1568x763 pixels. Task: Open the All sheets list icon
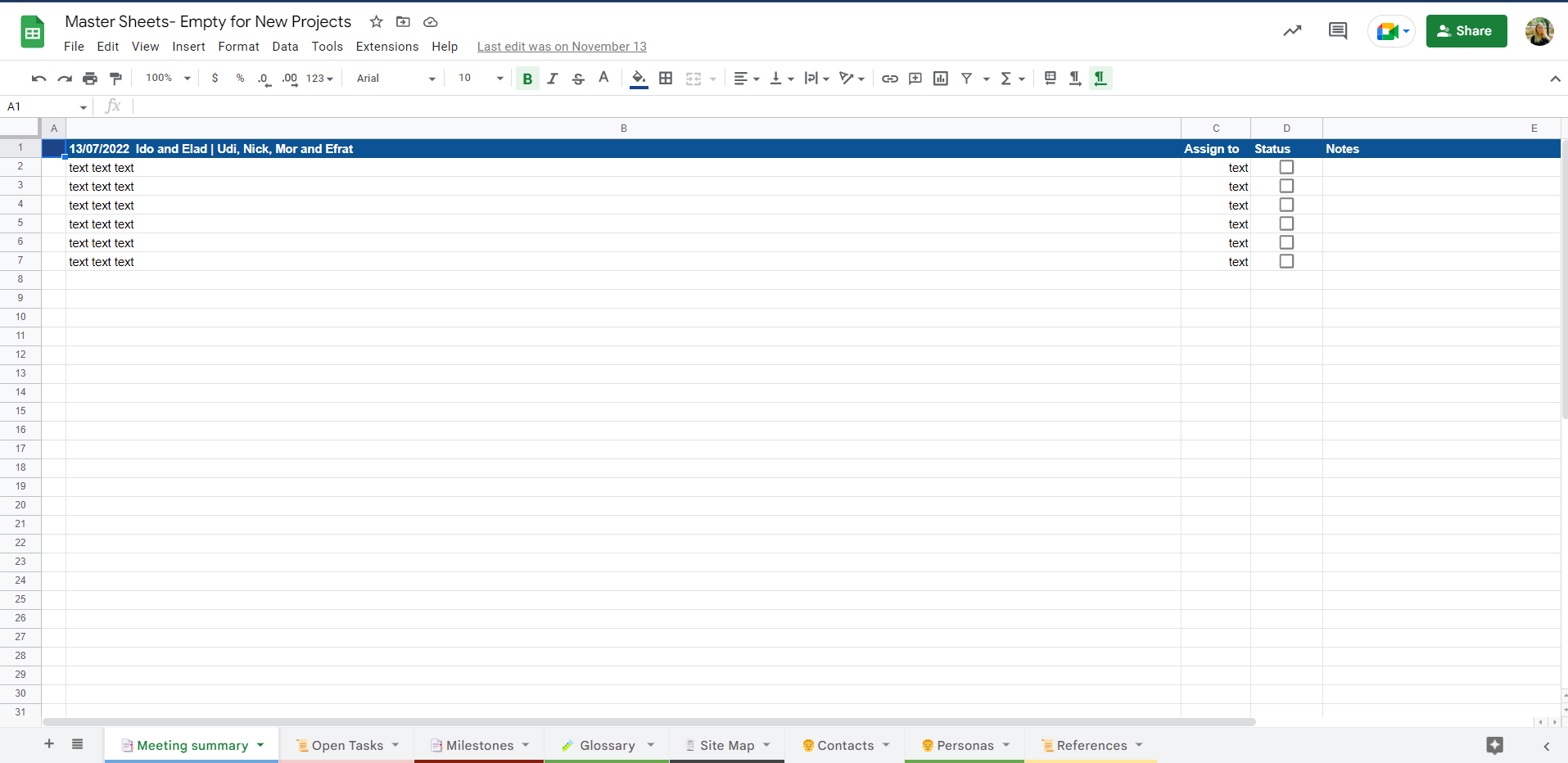77,744
